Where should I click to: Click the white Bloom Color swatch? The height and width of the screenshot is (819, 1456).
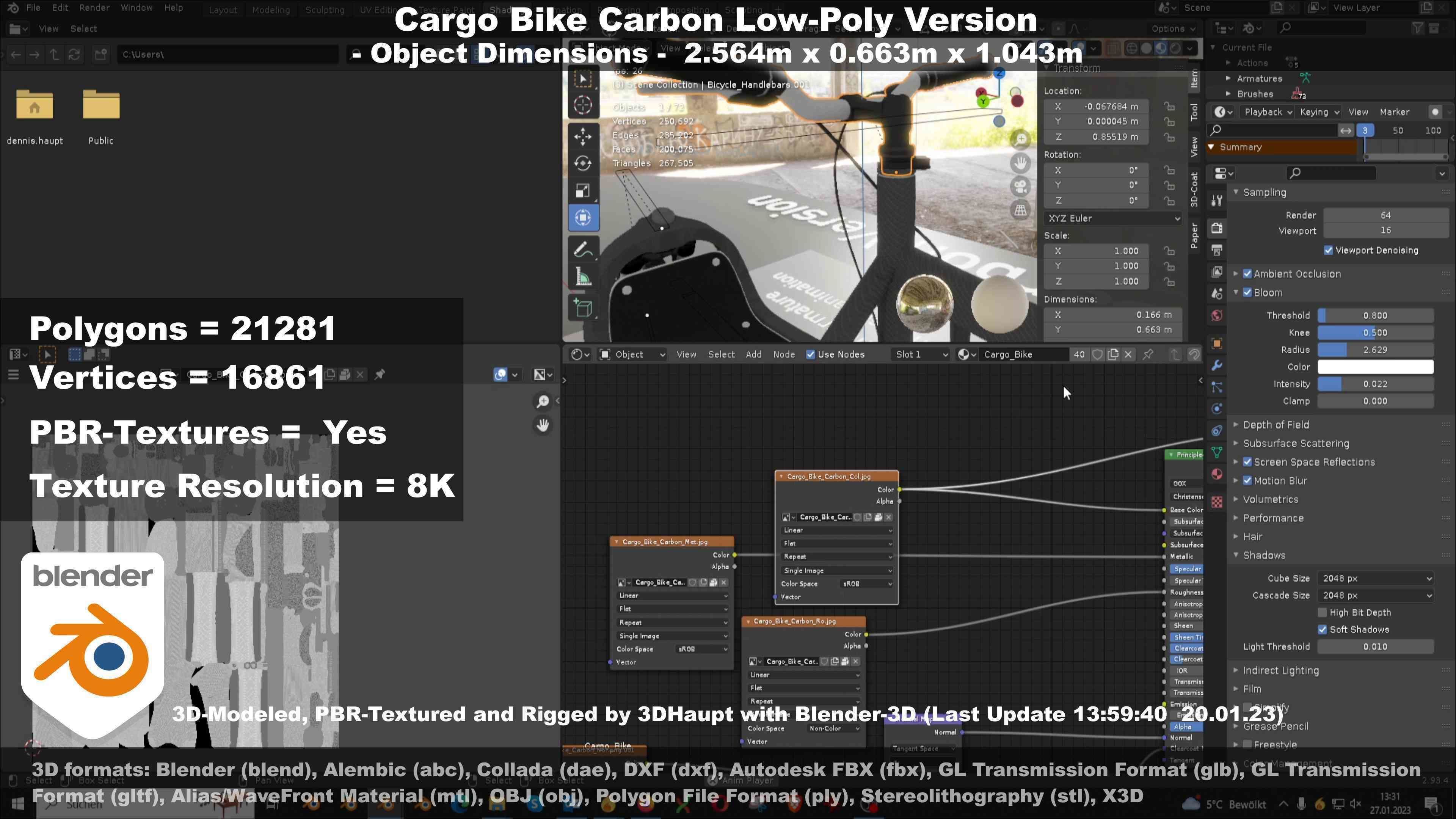pyautogui.click(x=1375, y=367)
